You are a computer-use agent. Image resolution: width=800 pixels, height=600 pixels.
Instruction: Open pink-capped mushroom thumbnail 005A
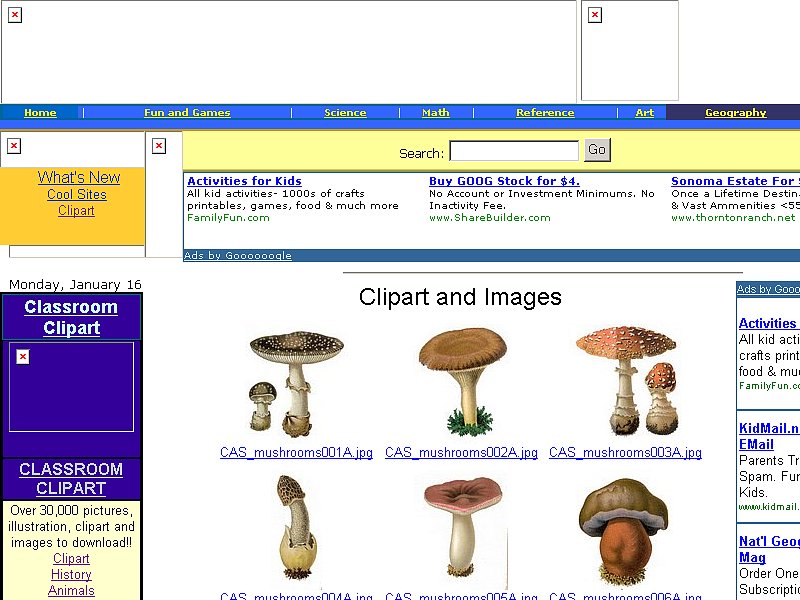[x=463, y=528]
